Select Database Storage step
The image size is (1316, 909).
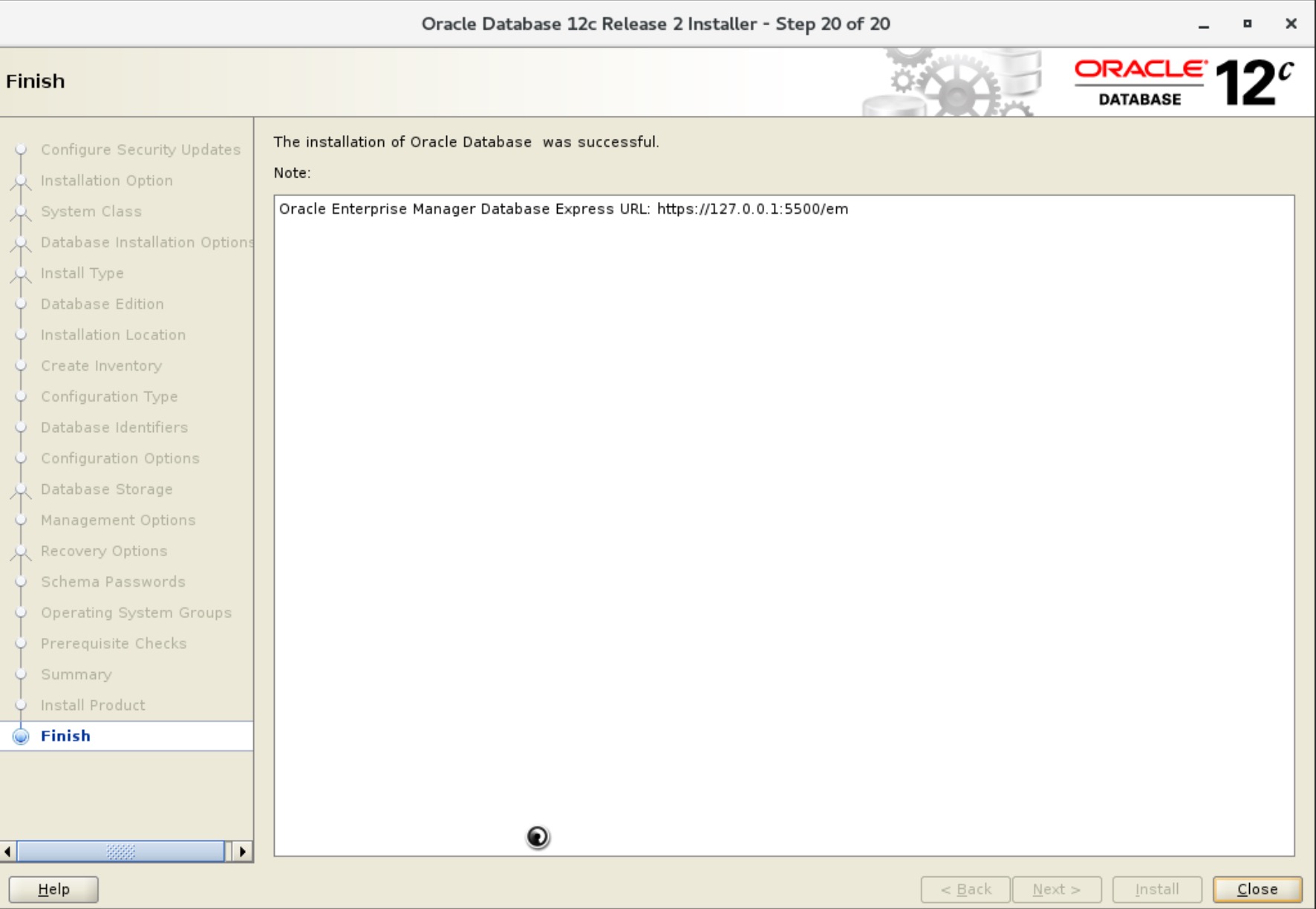coord(107,489)
